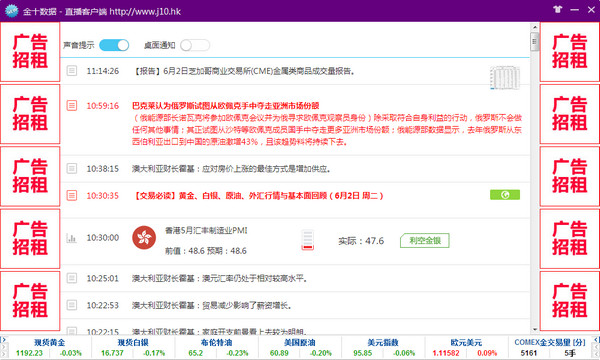Click the 前值:48.6 预期:48.6 line

coord(205,251)
